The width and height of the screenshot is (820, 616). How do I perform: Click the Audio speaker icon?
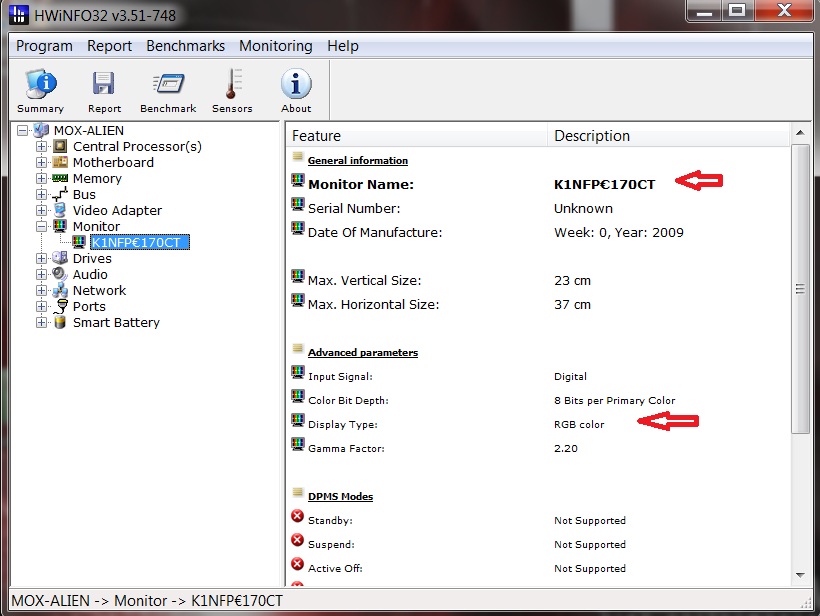pyautogui.click(x=60, y=274)
